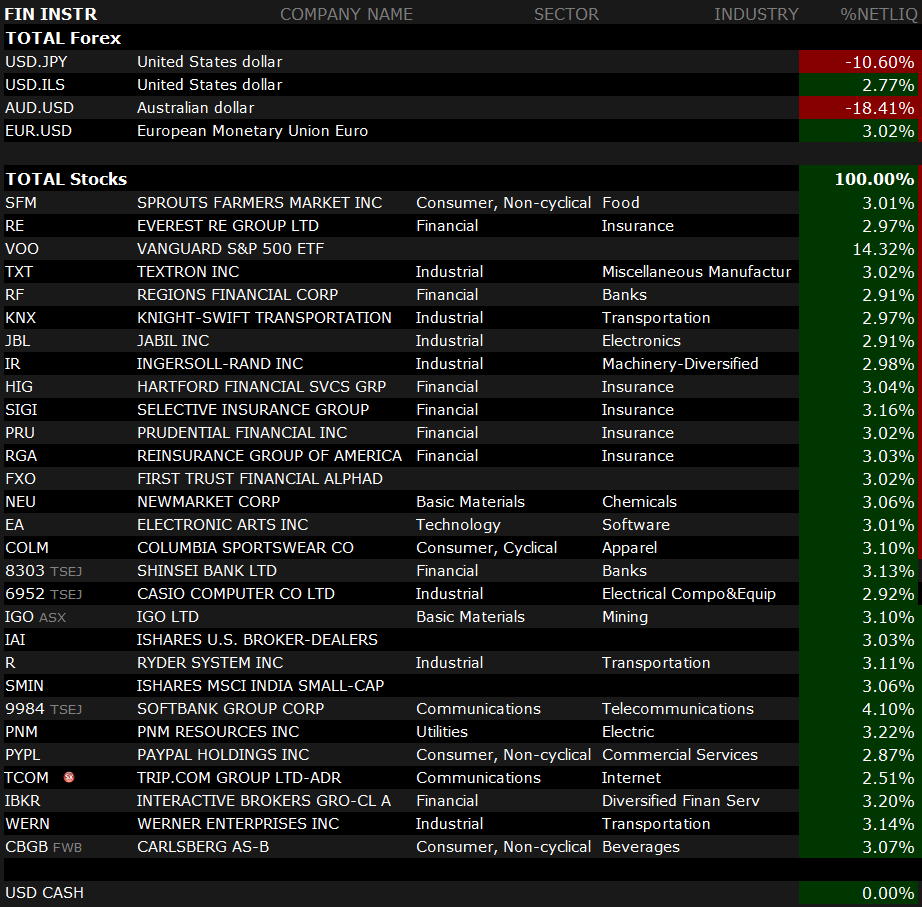Select the RGA ticker
The width and height of the screenshot is (922, 907).
tap(21, 456)
